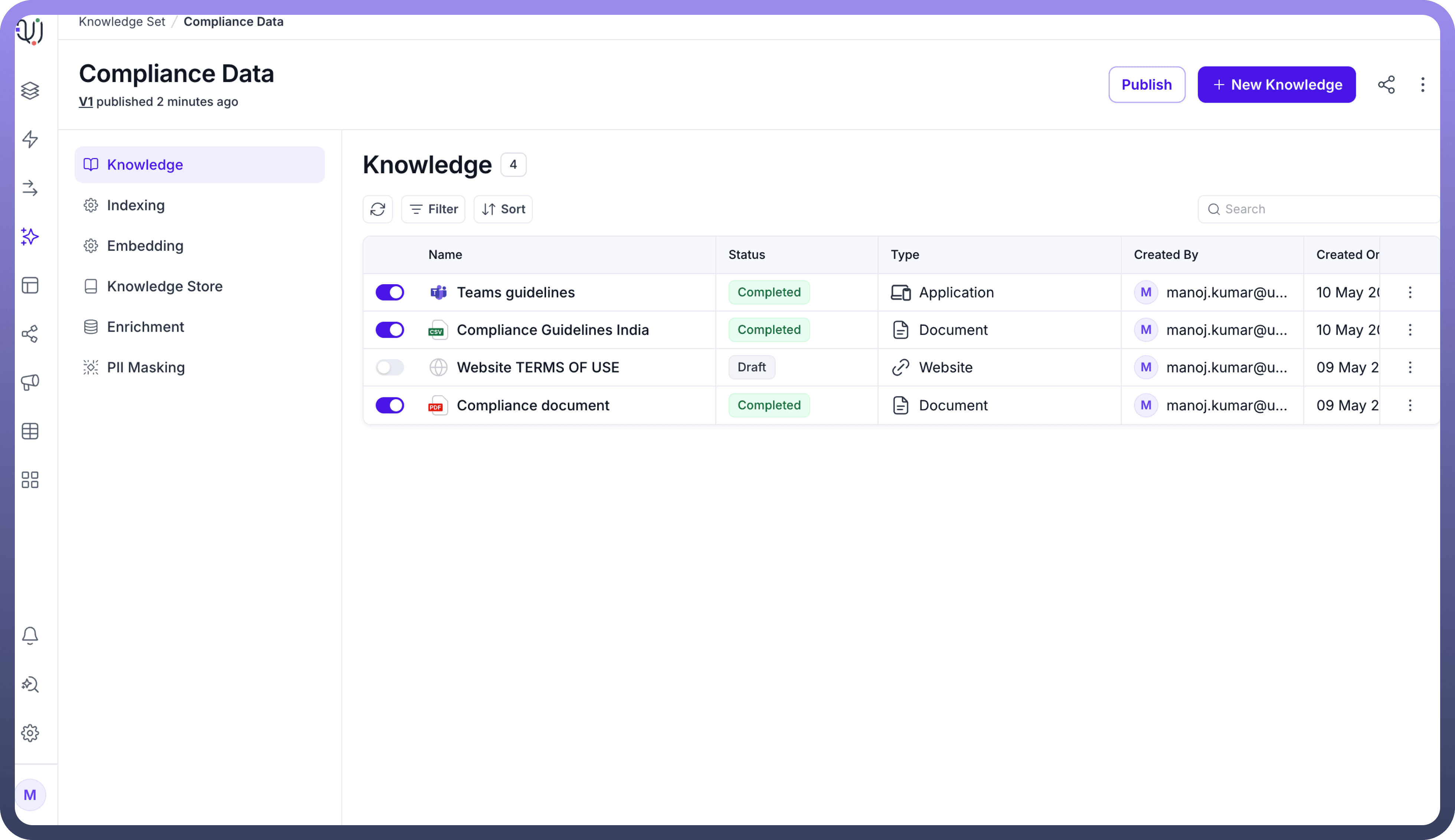Open the layers stack icon in sidebar
1455x840 pixels.
pyautogui.click(x=30, y=91)
